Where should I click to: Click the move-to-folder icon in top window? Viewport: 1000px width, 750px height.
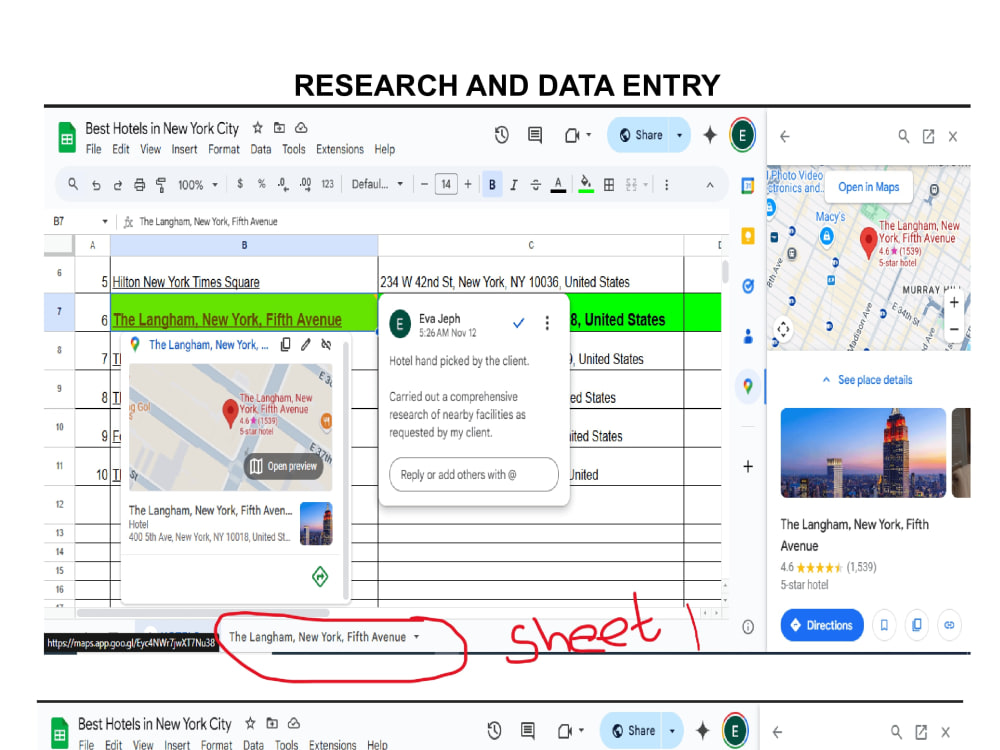pos(279,128)
